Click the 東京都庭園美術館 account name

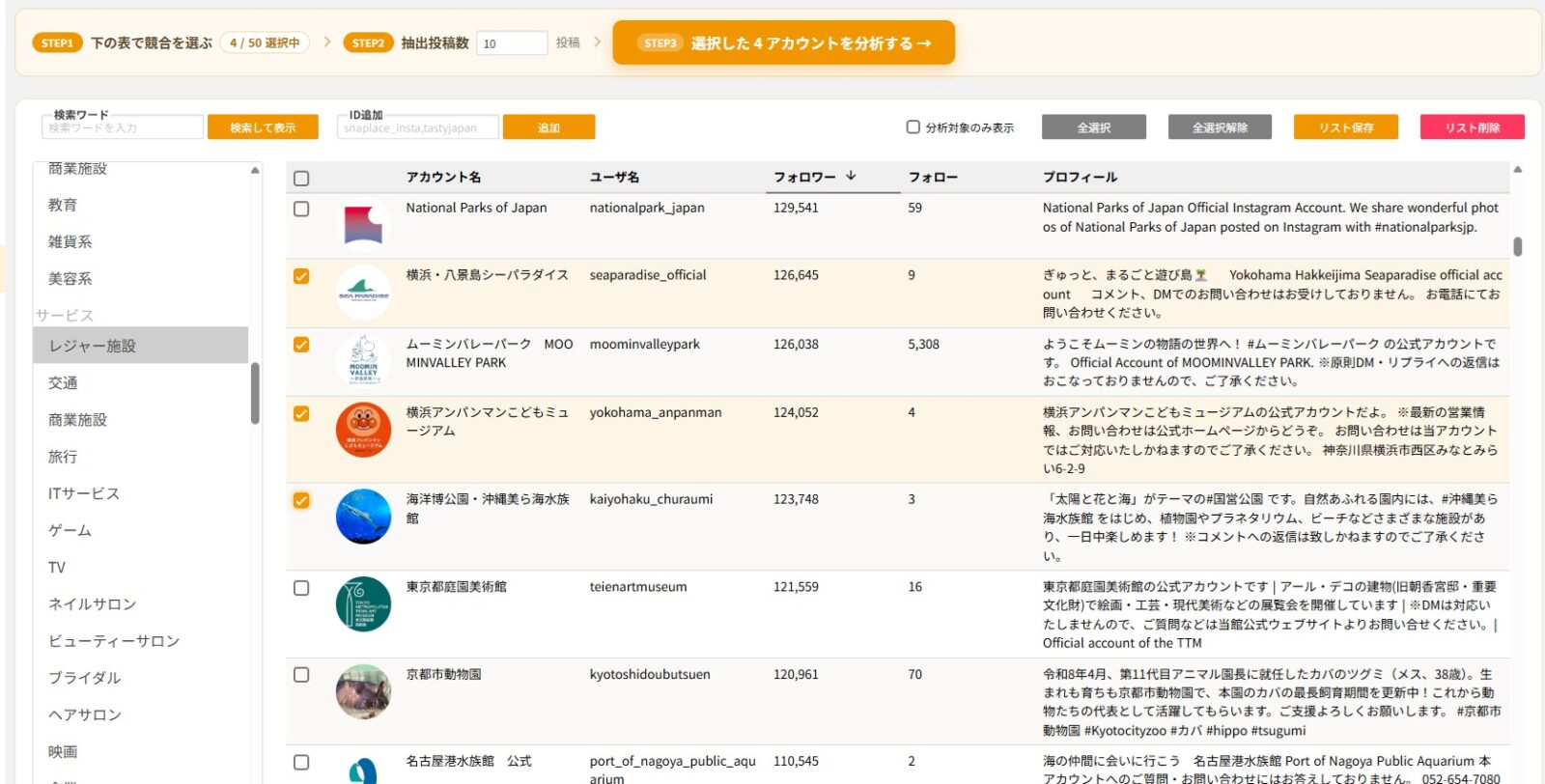456,587
